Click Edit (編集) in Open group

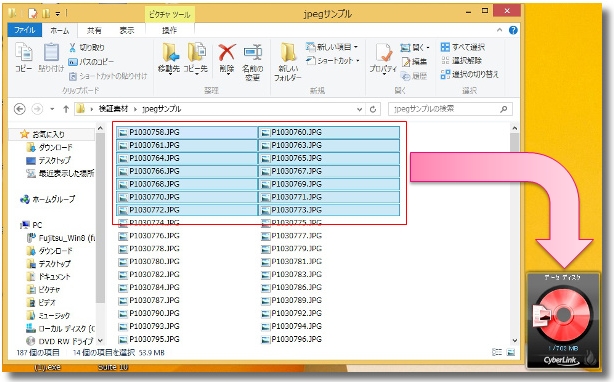point(414,61)
